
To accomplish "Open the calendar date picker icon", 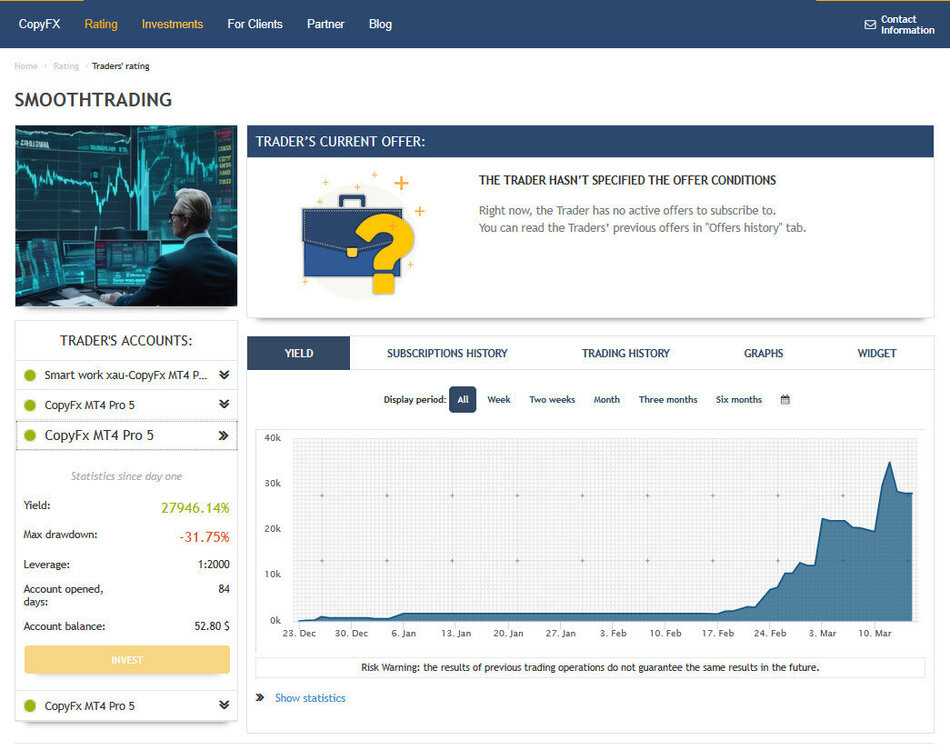I will [785, 400].
